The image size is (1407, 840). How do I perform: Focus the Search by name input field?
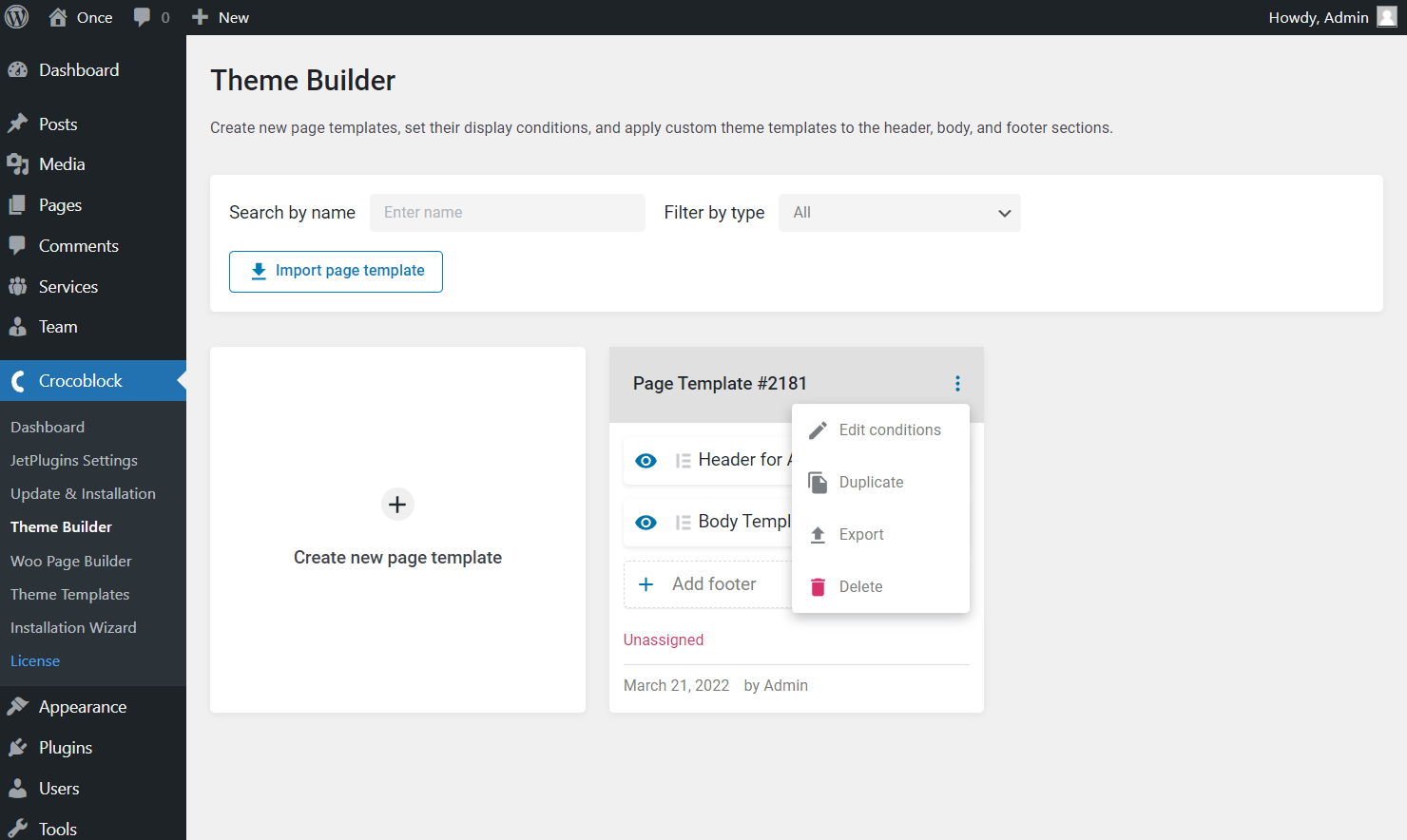[508, 213]
